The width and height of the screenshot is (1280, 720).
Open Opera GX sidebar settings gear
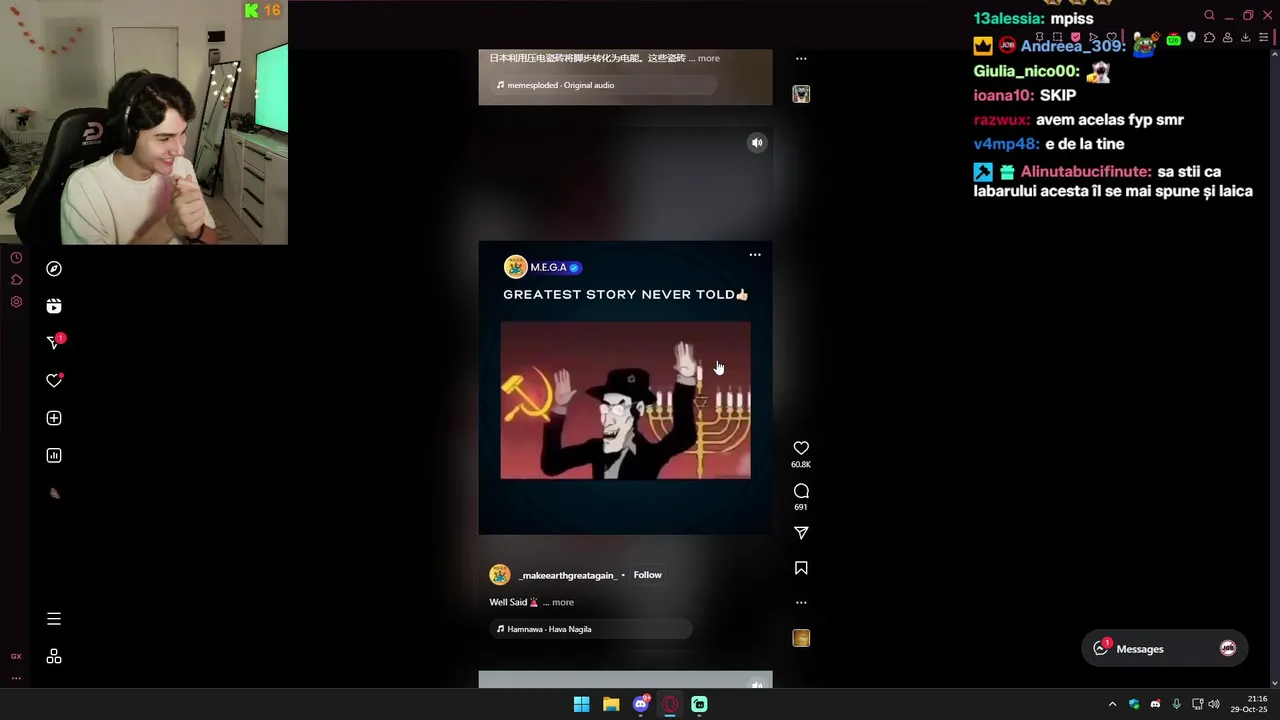pos(16,302)
